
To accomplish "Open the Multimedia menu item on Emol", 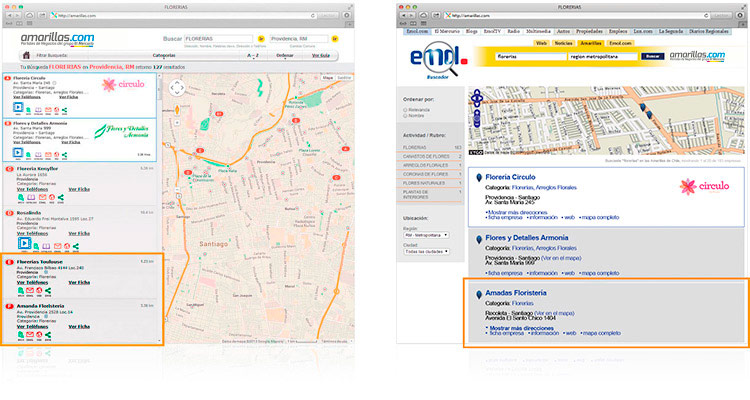I will point(538,31).
